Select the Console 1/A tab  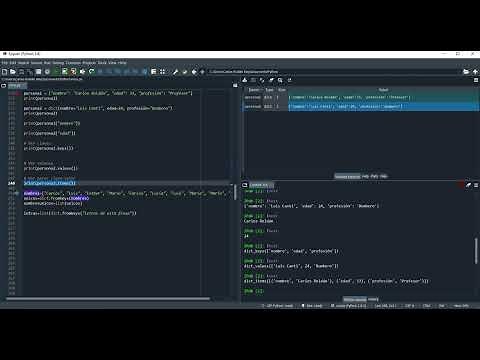pyautogui.click(x=261, y=185)
